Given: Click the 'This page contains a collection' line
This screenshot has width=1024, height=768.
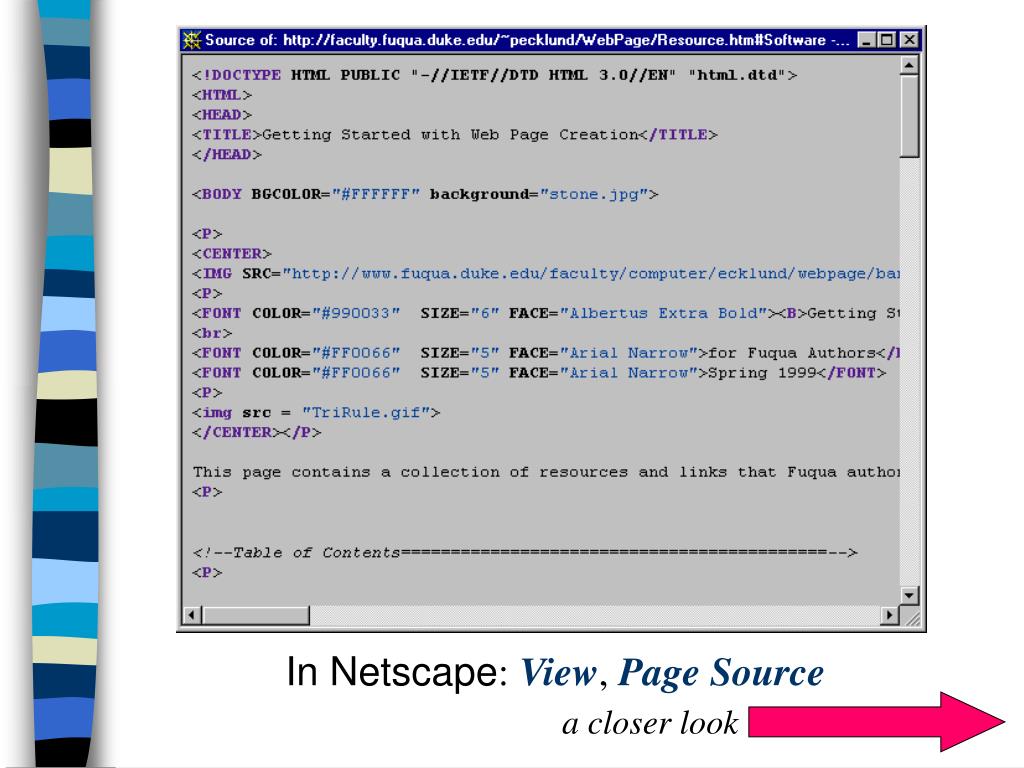Looking at the screenshot, I should (x=546, y=472).
